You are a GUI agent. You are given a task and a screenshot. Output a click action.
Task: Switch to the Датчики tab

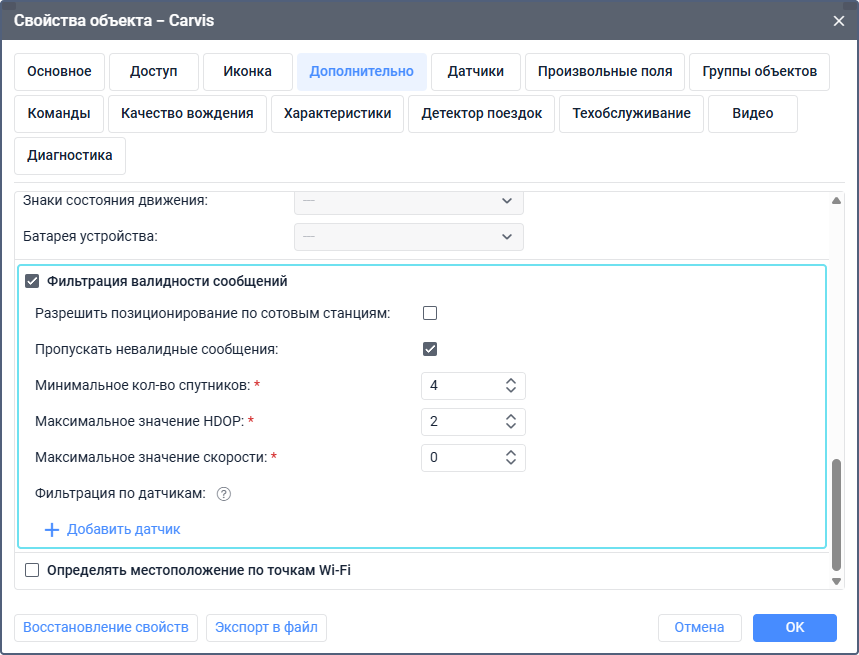475,72
